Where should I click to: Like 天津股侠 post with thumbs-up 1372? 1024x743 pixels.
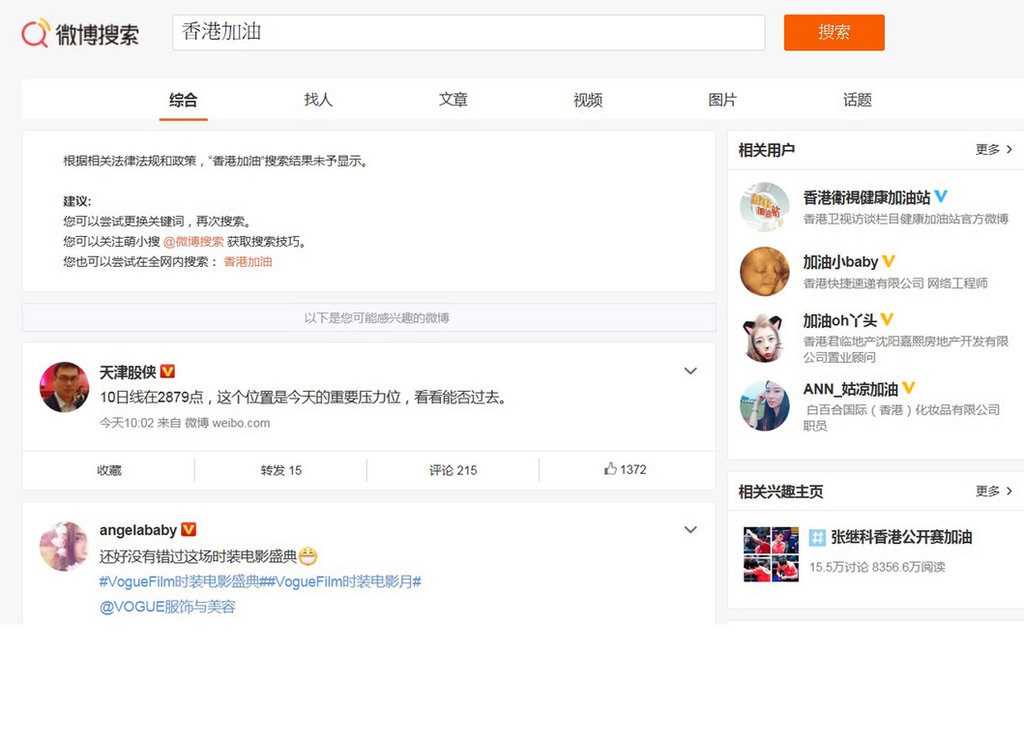pyautogui.click(x=625, y=469)
